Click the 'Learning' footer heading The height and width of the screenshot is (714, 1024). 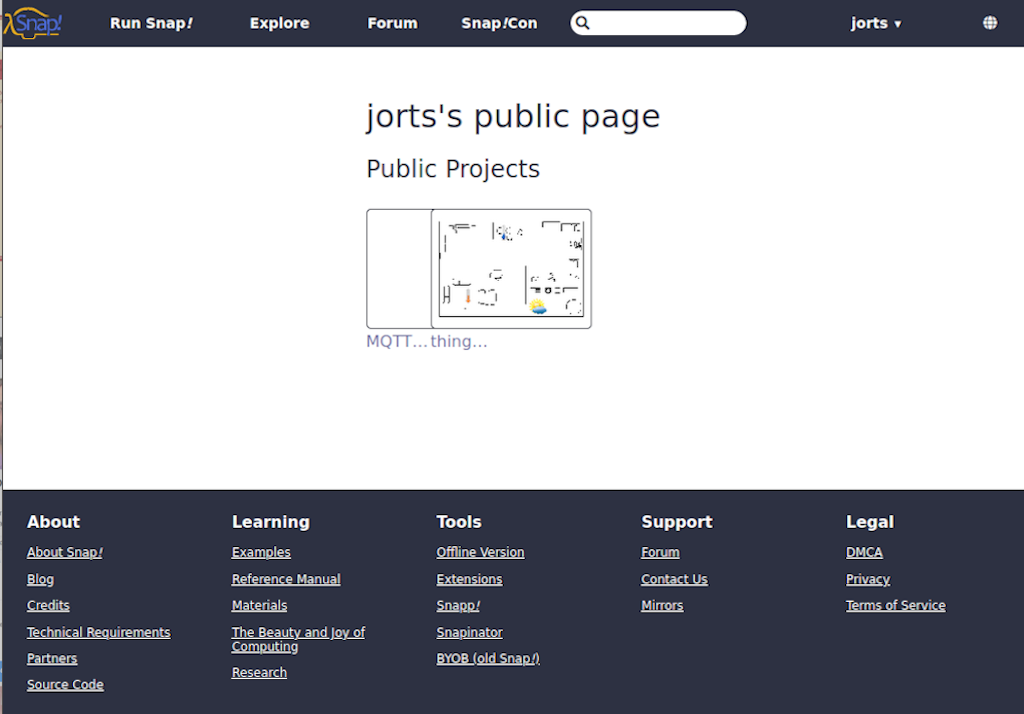[271, 522]
